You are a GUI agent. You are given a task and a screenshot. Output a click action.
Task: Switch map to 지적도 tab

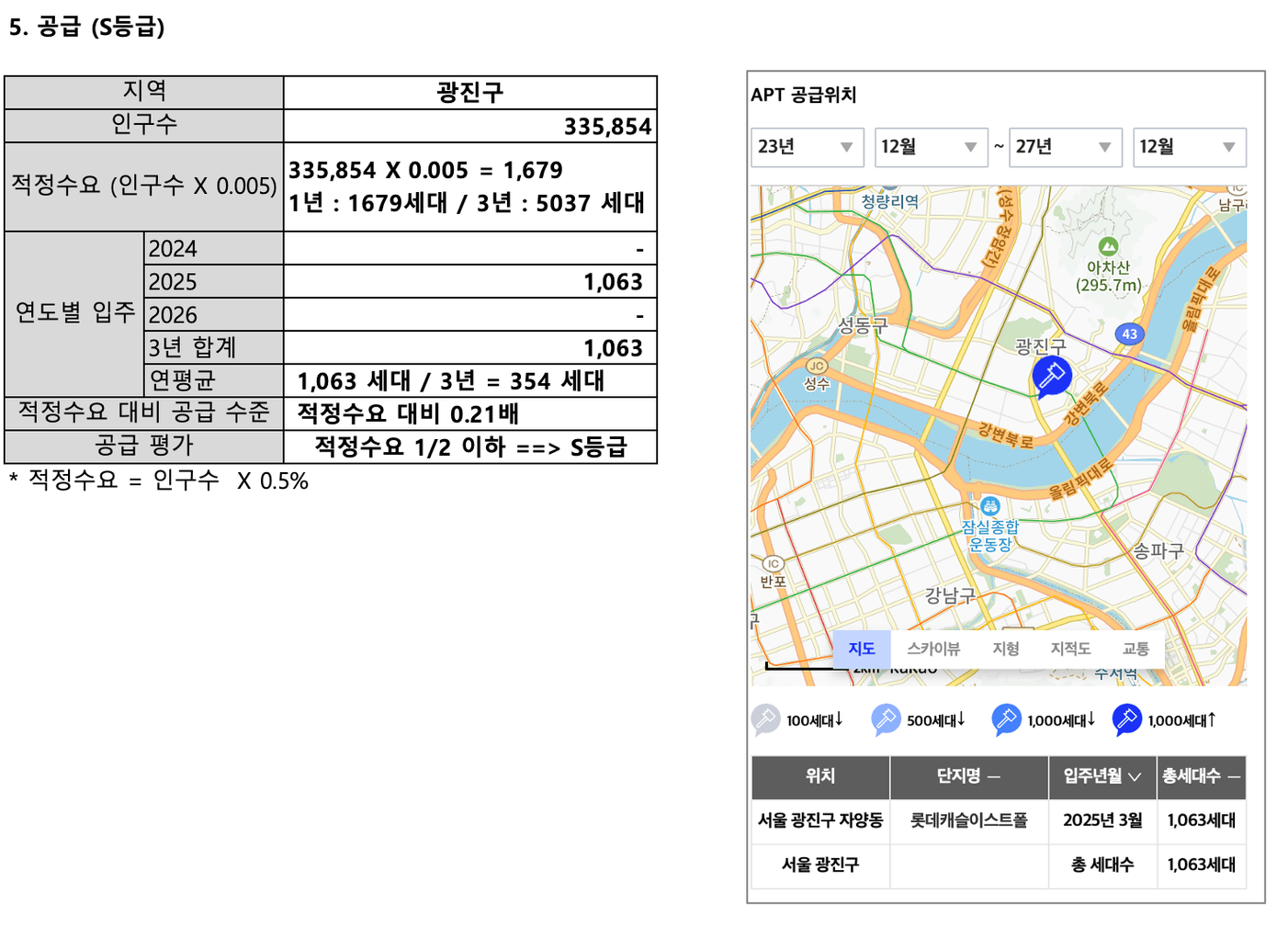click(1070, 649)
